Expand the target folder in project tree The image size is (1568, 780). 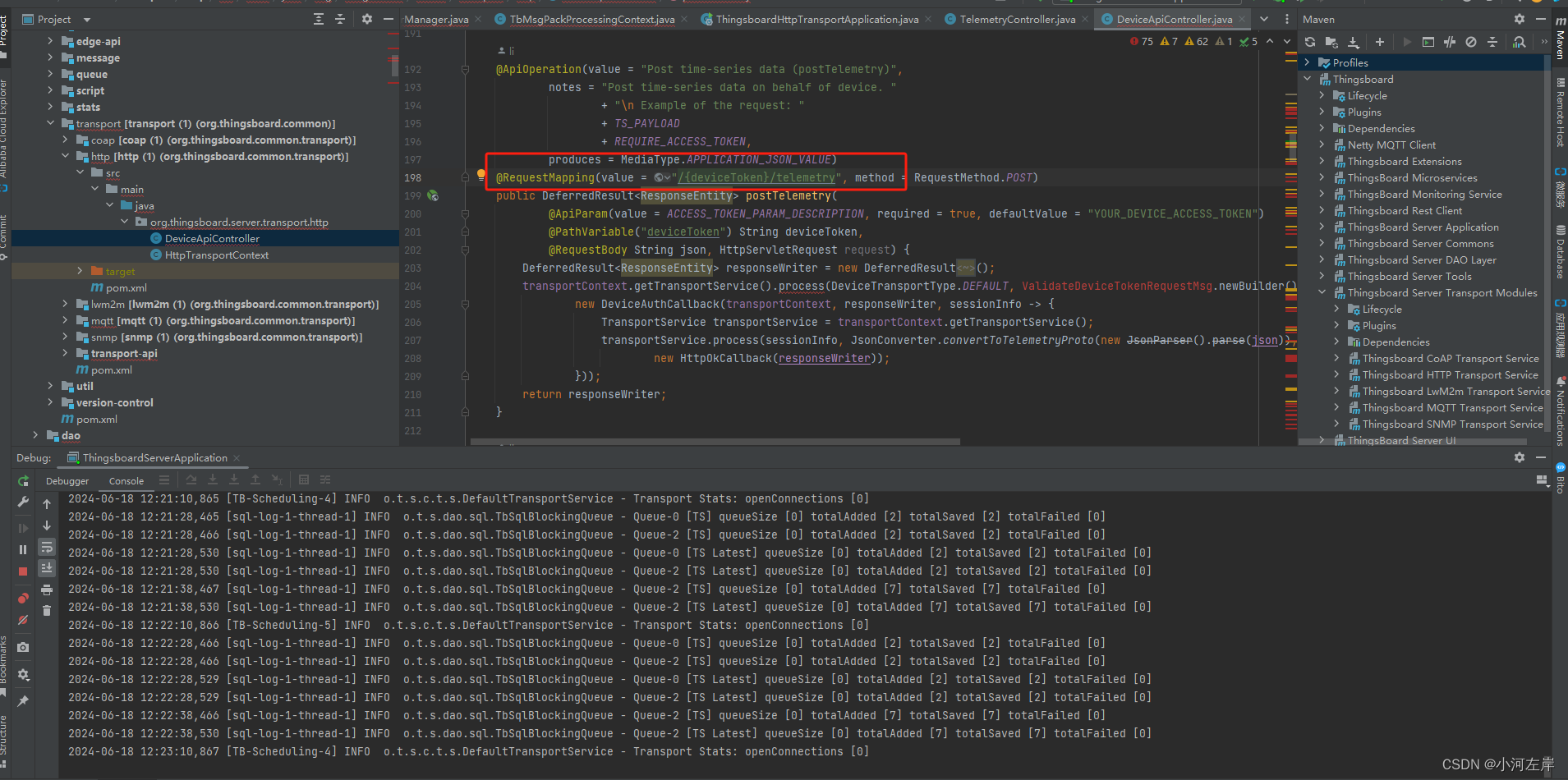tap(80, 271)
